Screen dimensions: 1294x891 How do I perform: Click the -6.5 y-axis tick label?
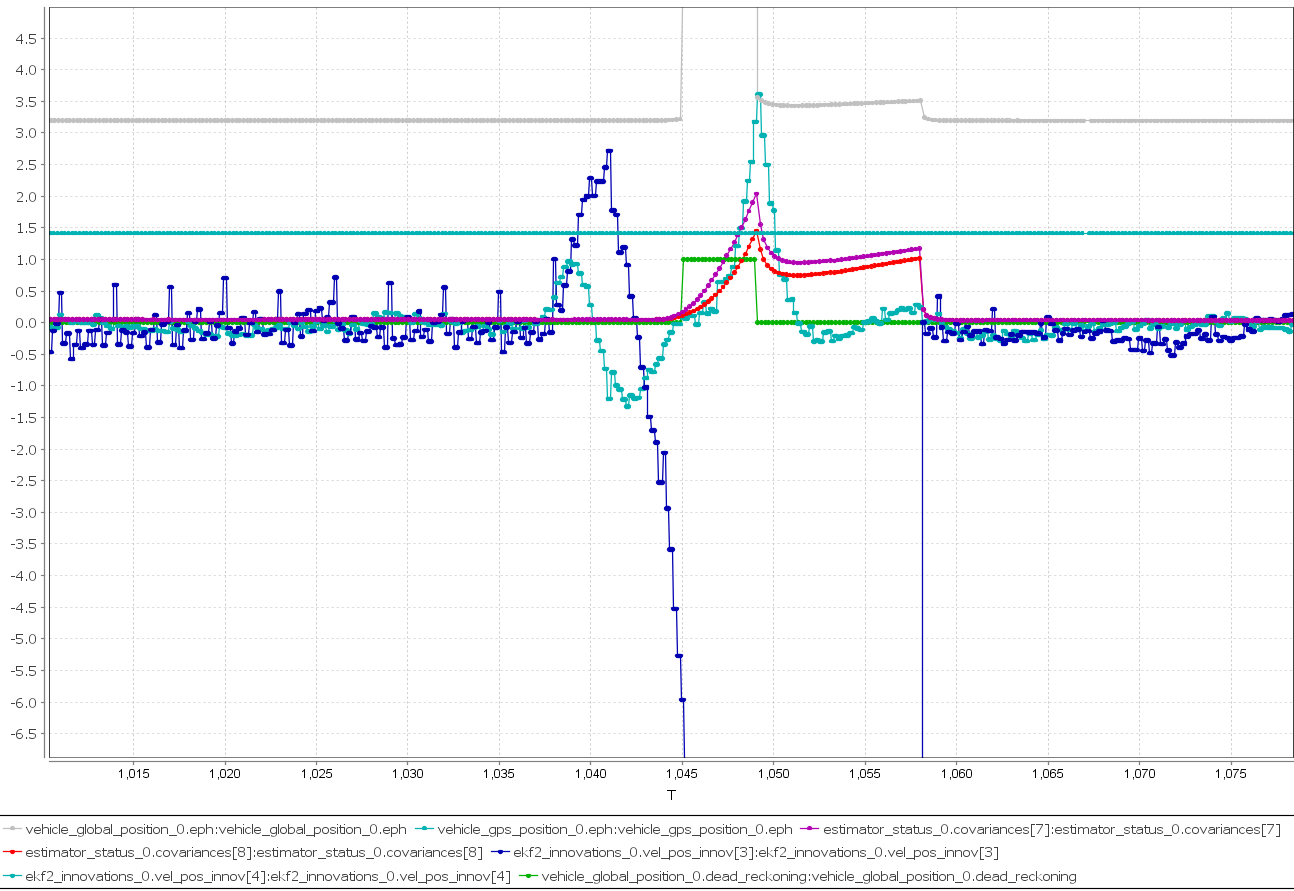25,734
